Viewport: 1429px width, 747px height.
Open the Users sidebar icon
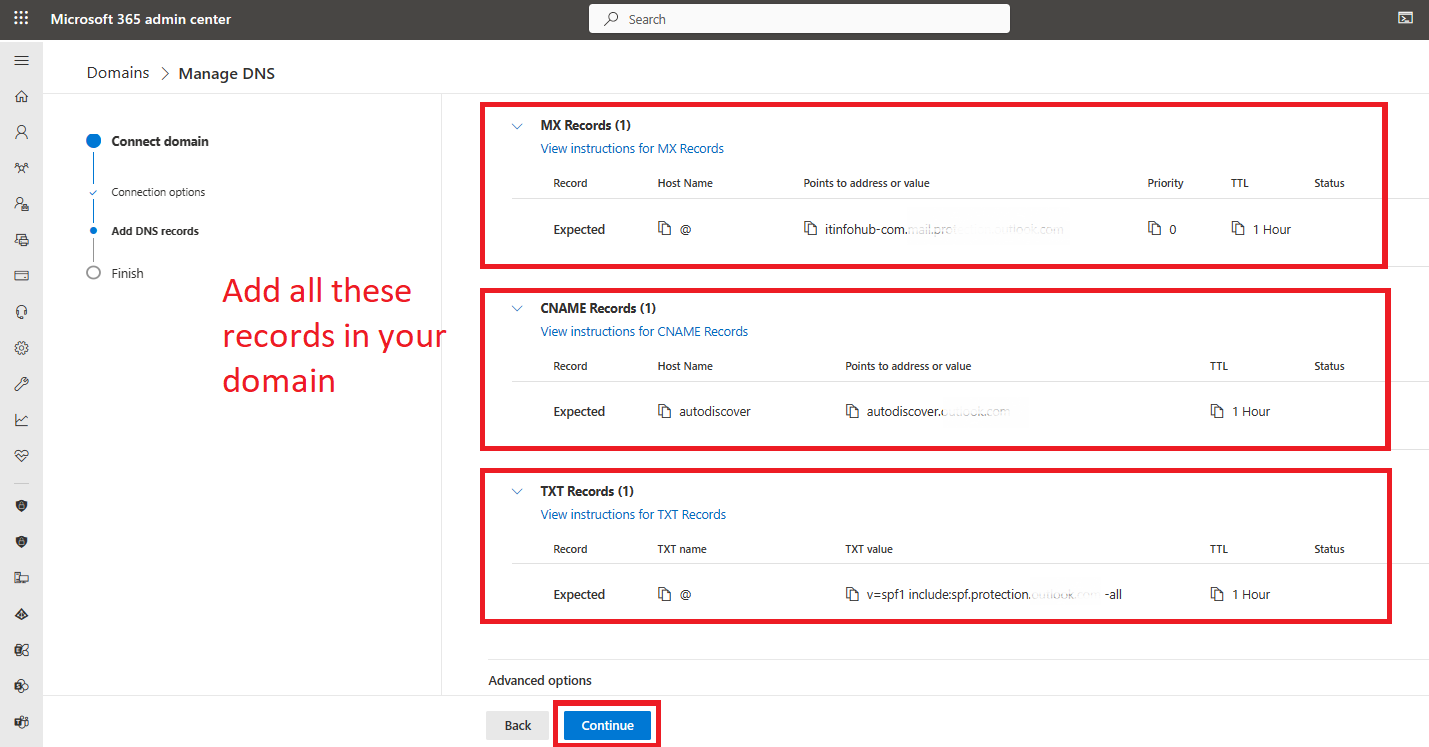(x=21, y=132)
